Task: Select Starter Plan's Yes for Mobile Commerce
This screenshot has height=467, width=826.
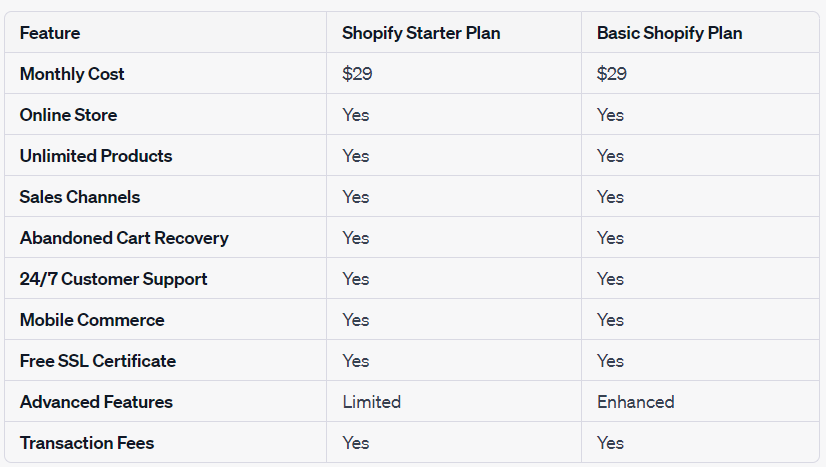Action: click(x=356, y=320)
